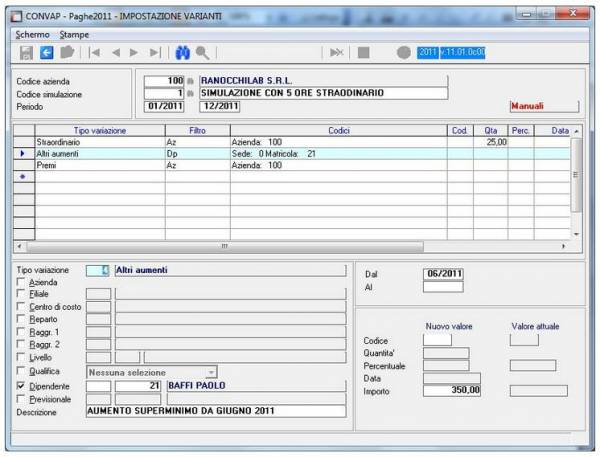The height and width of the screenshot is (457, 600).
Task: Select row marker for Altri aumenti row
Action: point(24,153)
